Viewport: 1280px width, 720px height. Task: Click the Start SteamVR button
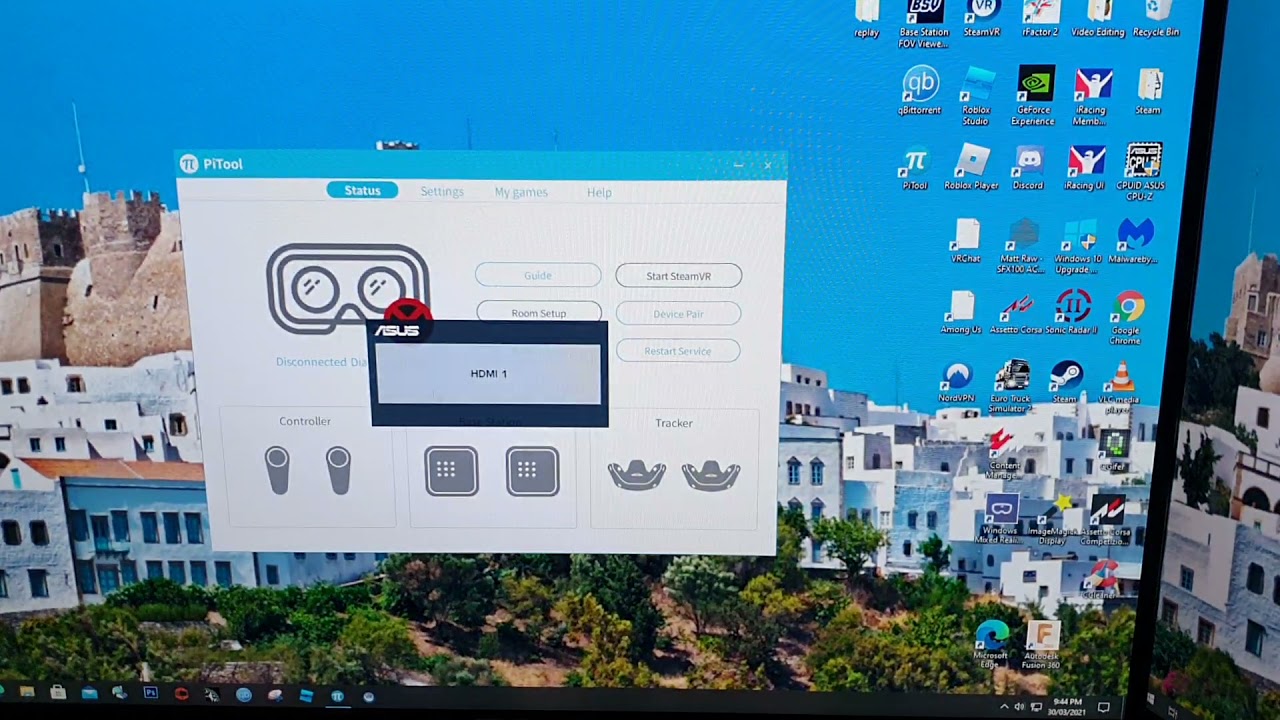(x=678, y=276)
